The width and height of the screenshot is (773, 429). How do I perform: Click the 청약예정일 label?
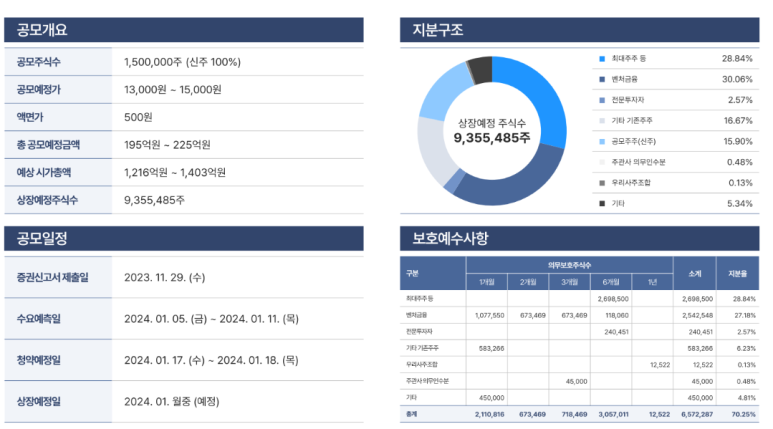[x=38, y=360]
